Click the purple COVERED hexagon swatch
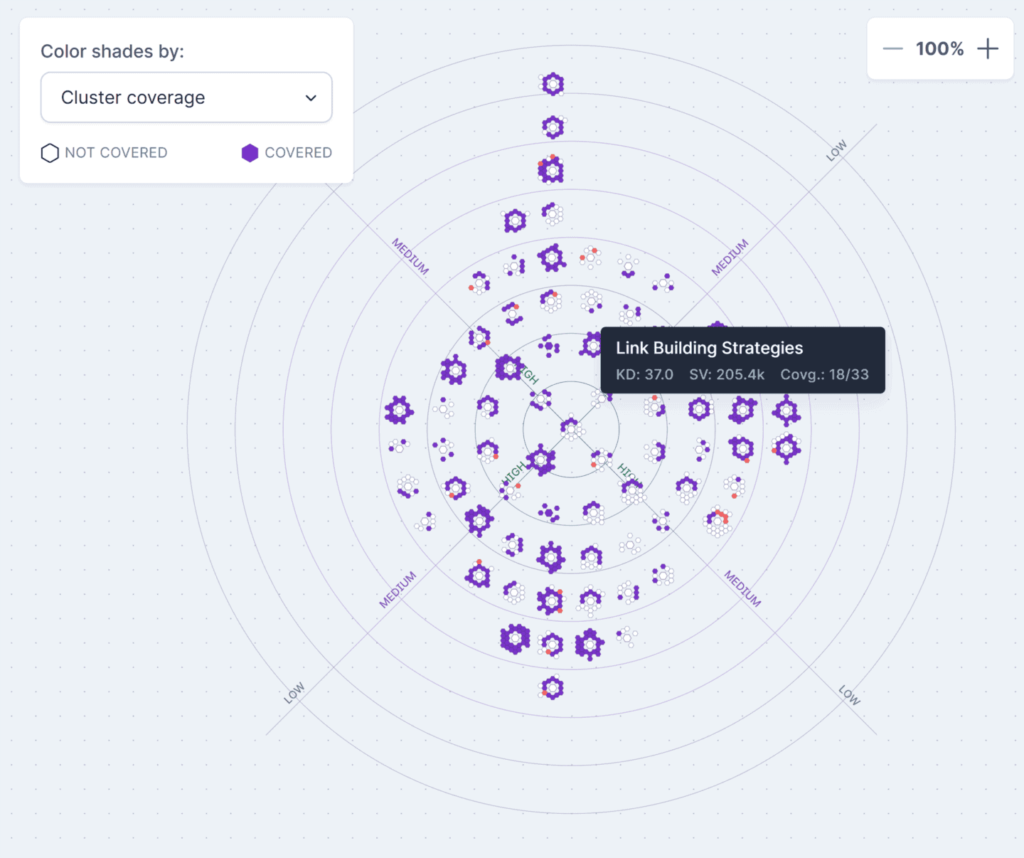Image resolution: width=1024 pixels, height=858 pixels. 250,153
